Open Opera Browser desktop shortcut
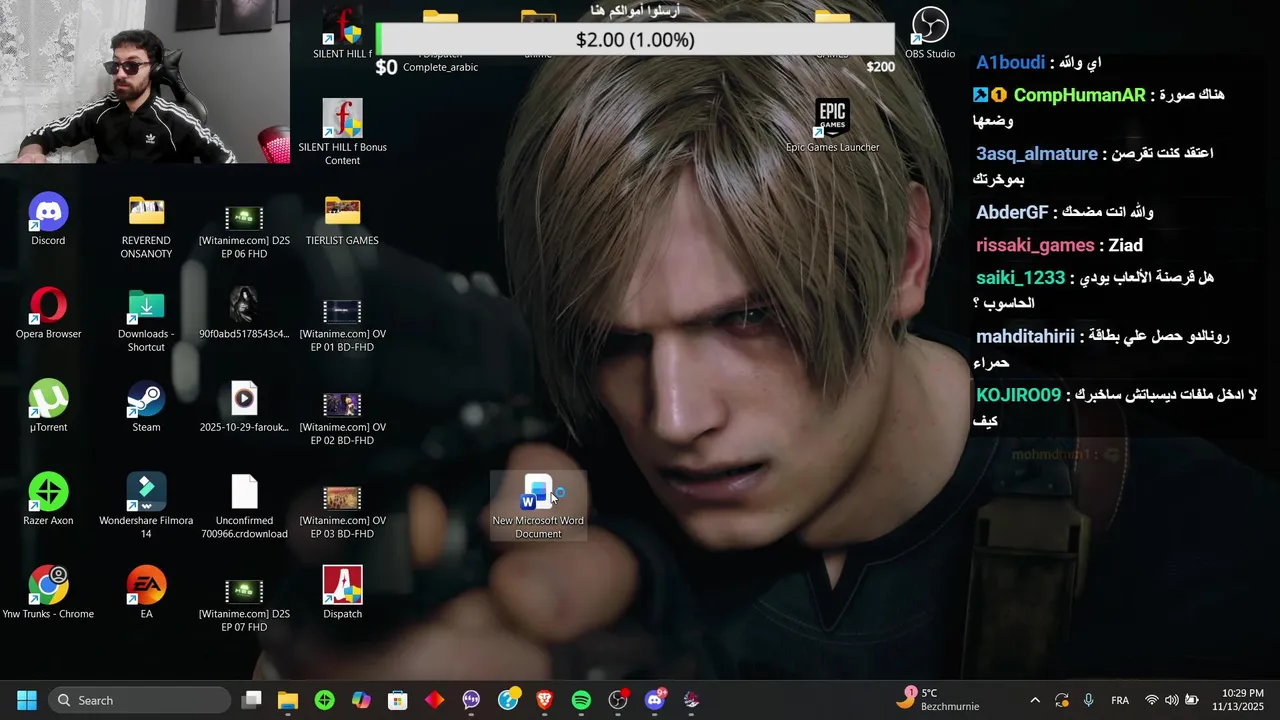 point(48,312)
